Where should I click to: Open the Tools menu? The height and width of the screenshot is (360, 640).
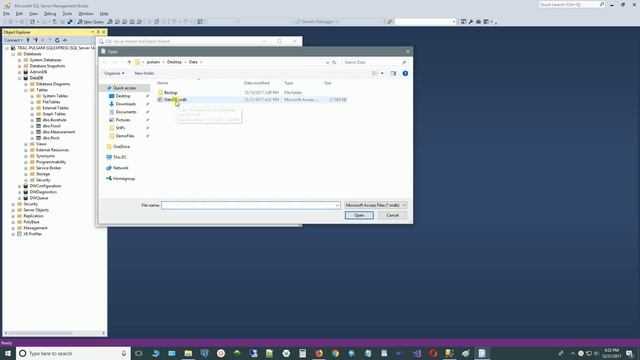67,13
